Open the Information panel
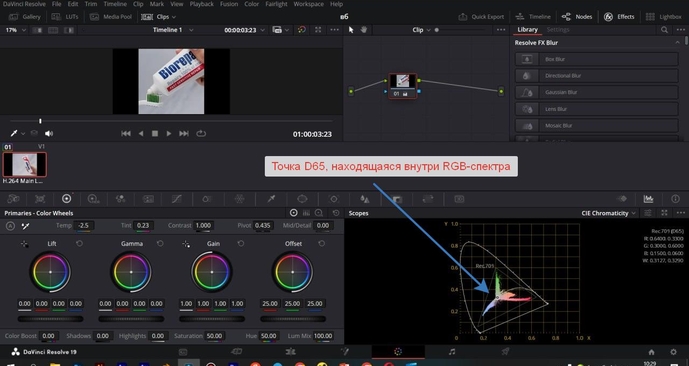The width and height of the screenshot is (689, 366). coord(675,199)
